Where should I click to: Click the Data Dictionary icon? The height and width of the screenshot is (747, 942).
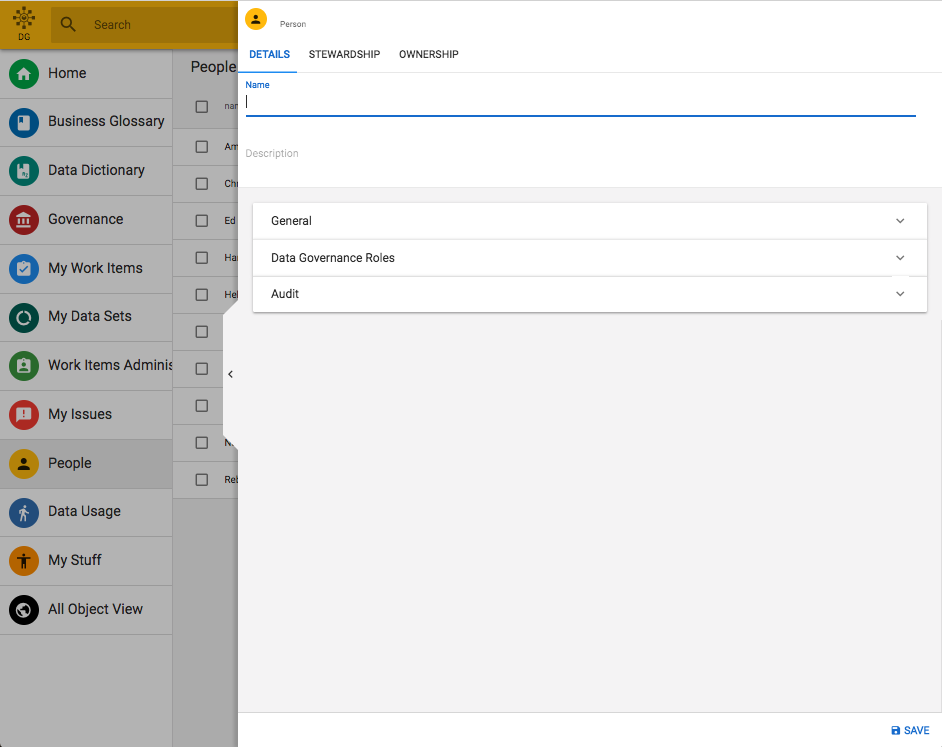(x=24, y=171)
